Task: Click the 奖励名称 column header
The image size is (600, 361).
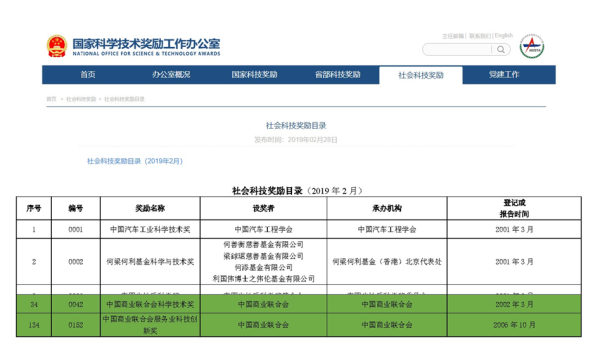Action: click(150, 208)
